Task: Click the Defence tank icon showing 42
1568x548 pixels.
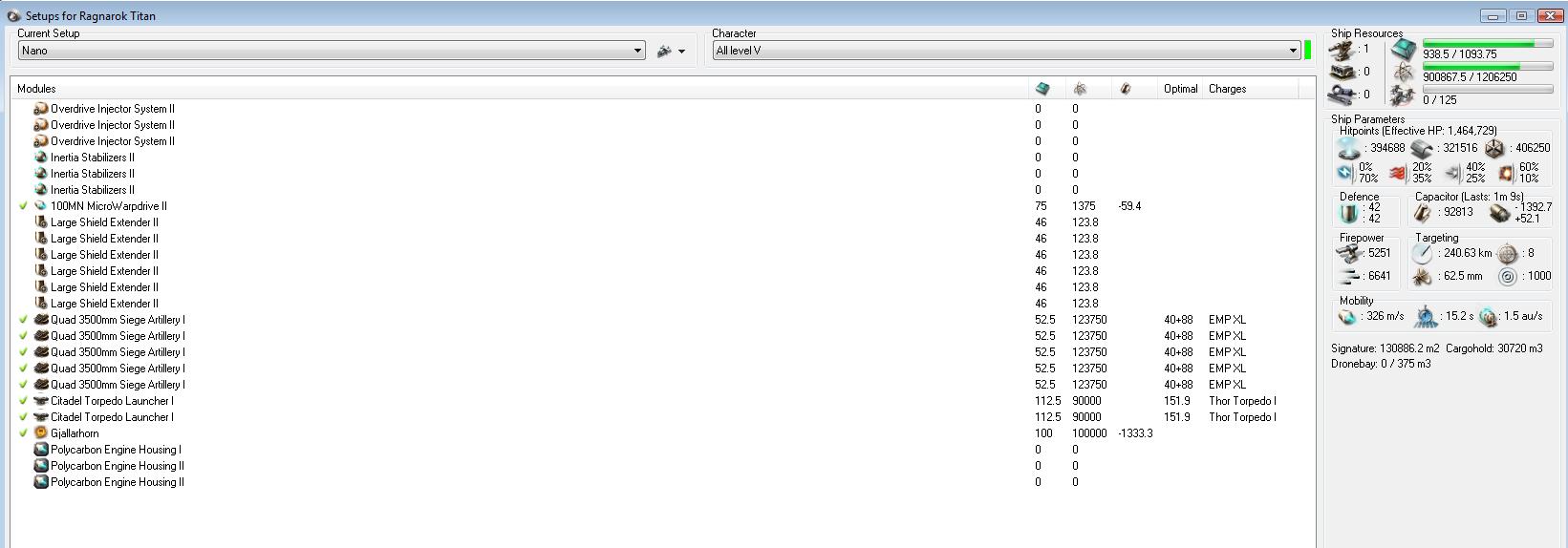Action: (1348, 213)
